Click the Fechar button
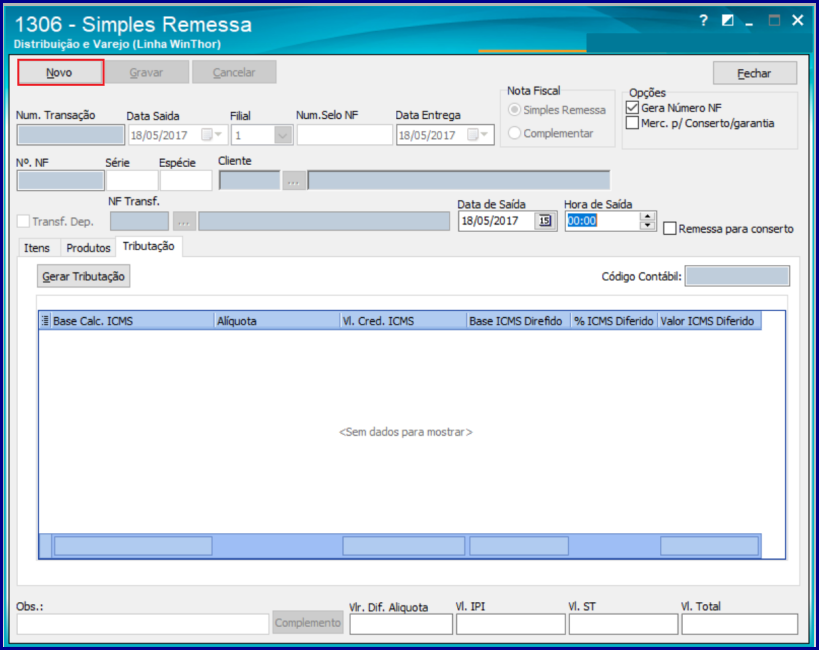The image size is (819, 650). 755,73
